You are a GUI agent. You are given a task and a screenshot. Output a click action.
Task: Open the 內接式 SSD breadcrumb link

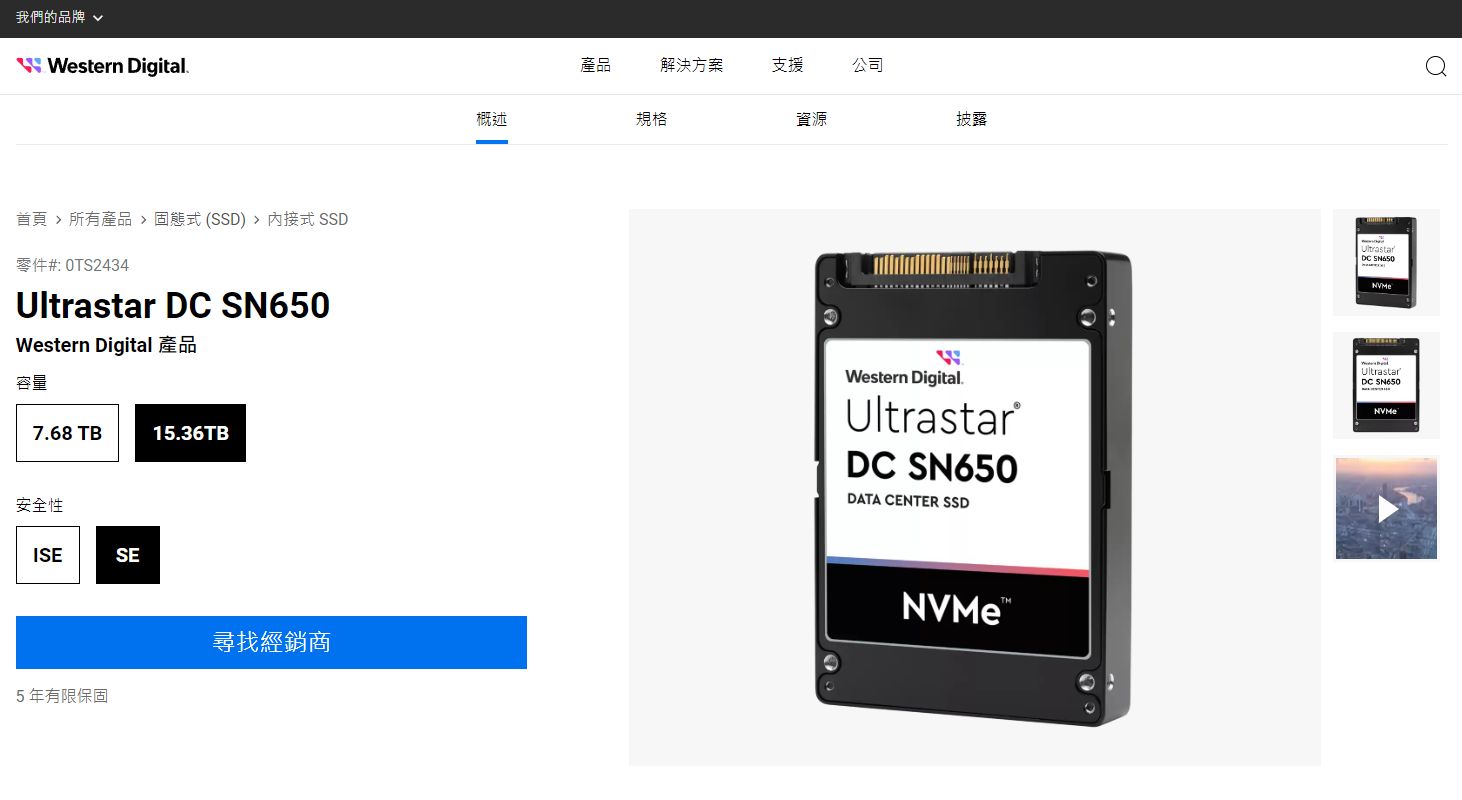[x=308, y=219]
